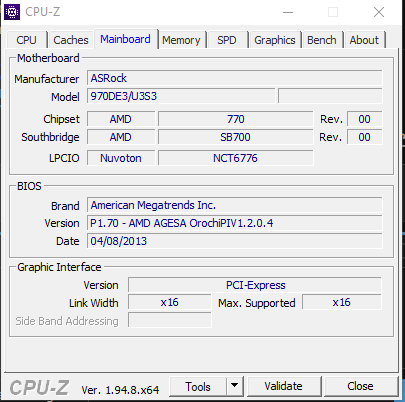Click the PCI-Express version value
The width and height of the screenshot is (405, 402).
point(255,285)
